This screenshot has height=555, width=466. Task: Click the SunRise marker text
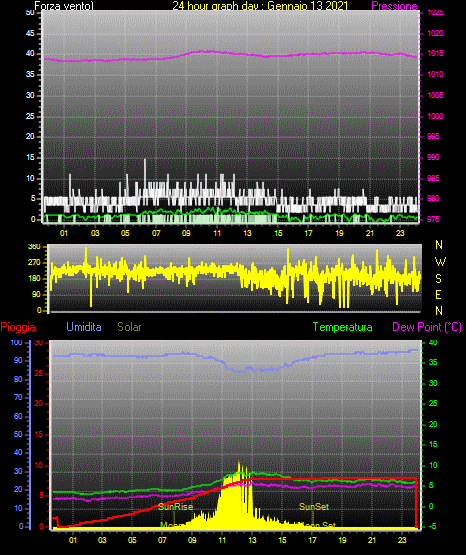pos(176,507)
